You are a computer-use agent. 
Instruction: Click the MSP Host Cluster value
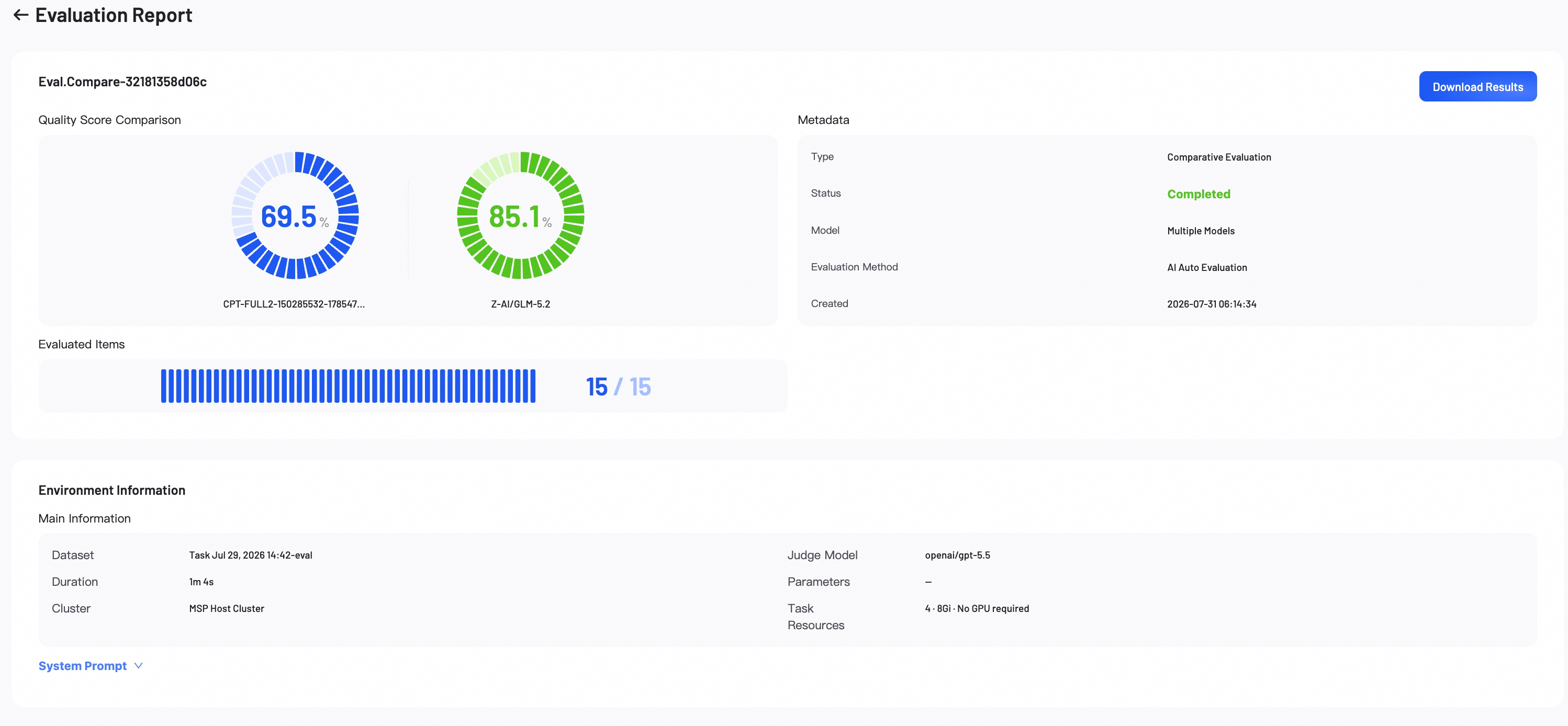[227, 608]
